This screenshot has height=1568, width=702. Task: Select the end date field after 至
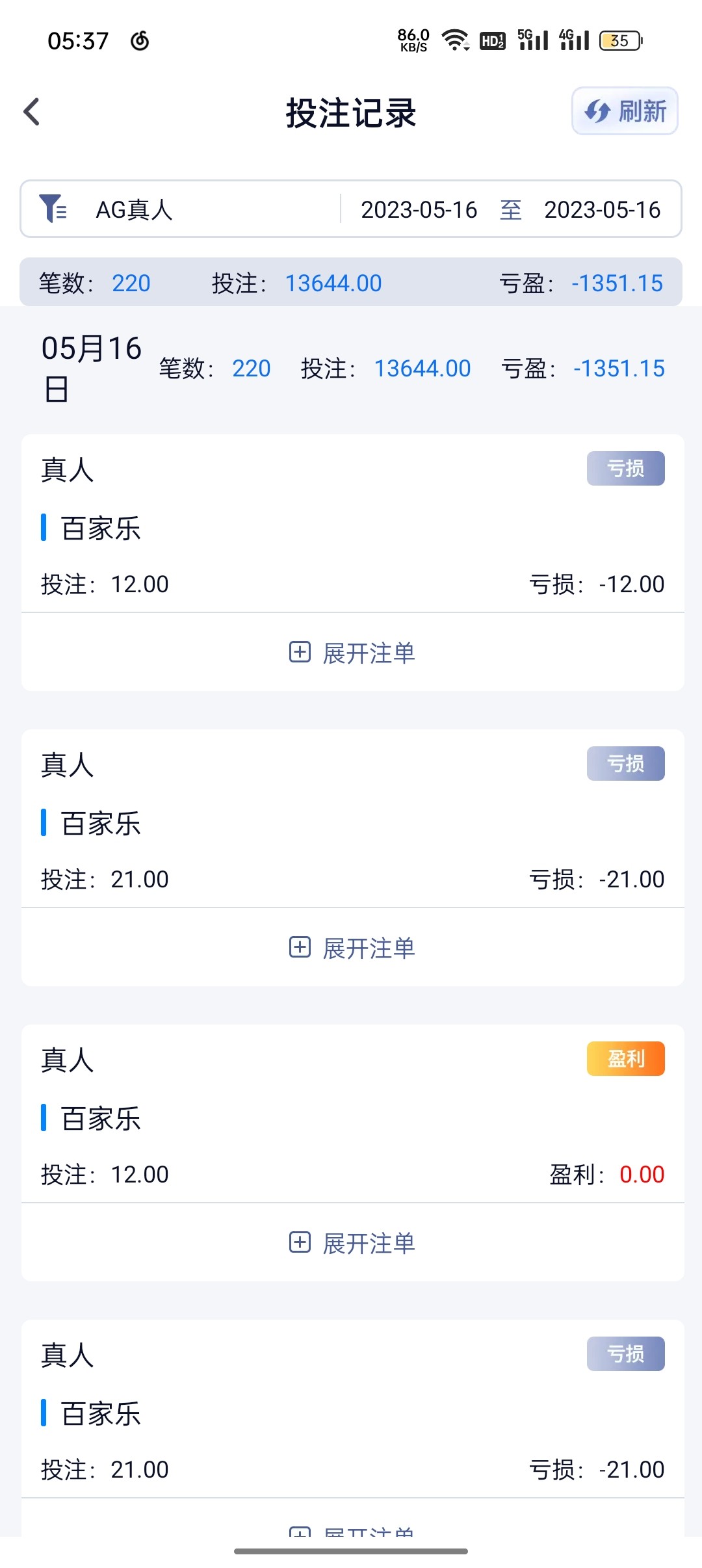(x=602, y=209)
